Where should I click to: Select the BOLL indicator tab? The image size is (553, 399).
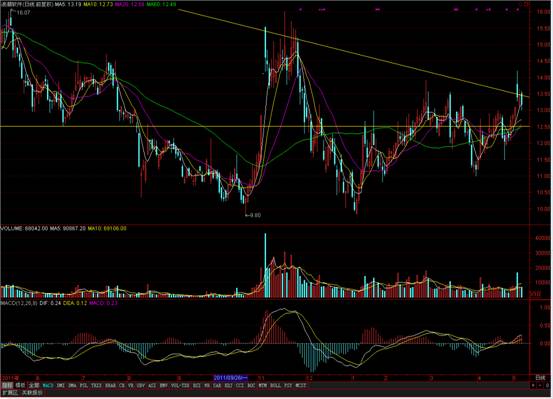[x=275, y=386]
